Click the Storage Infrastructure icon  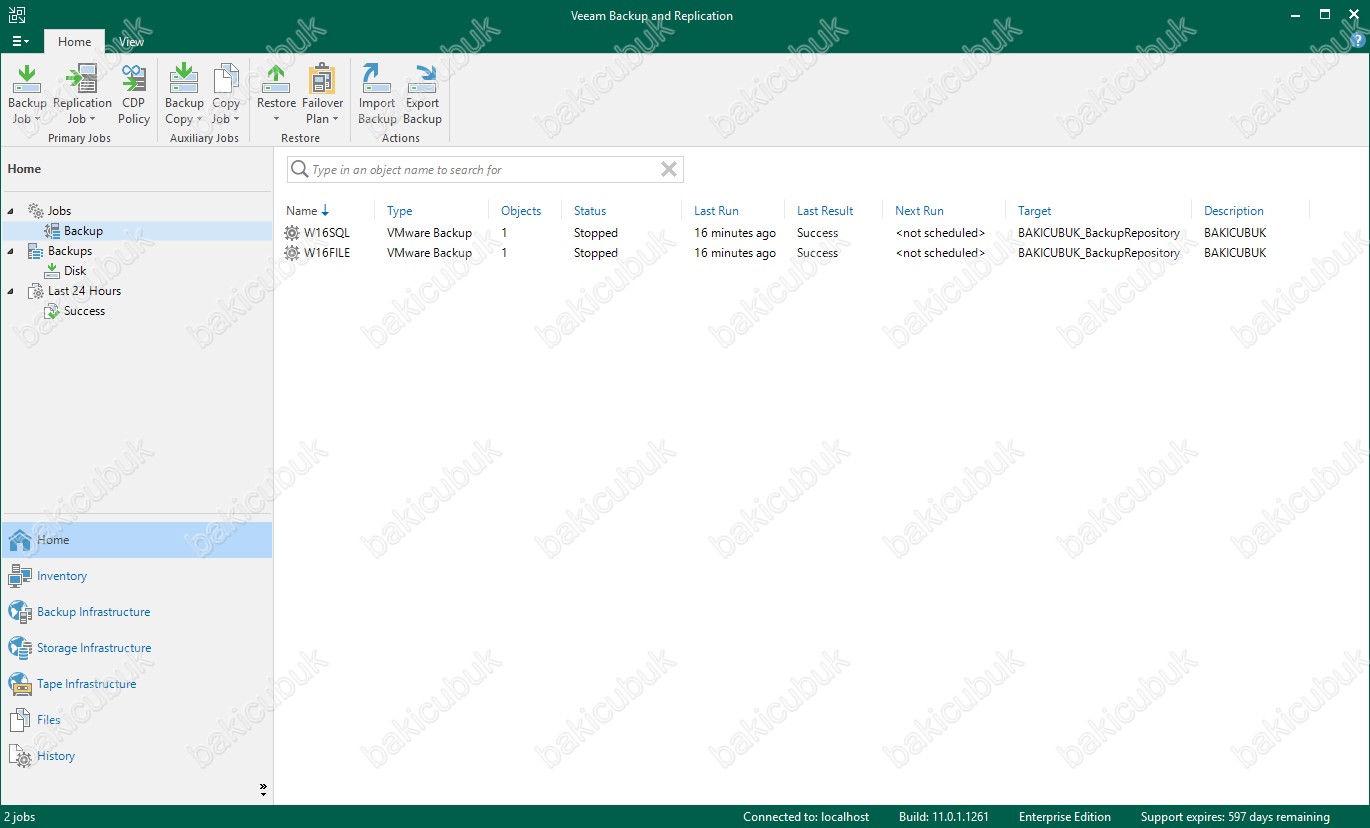click(x=20, y=648)
